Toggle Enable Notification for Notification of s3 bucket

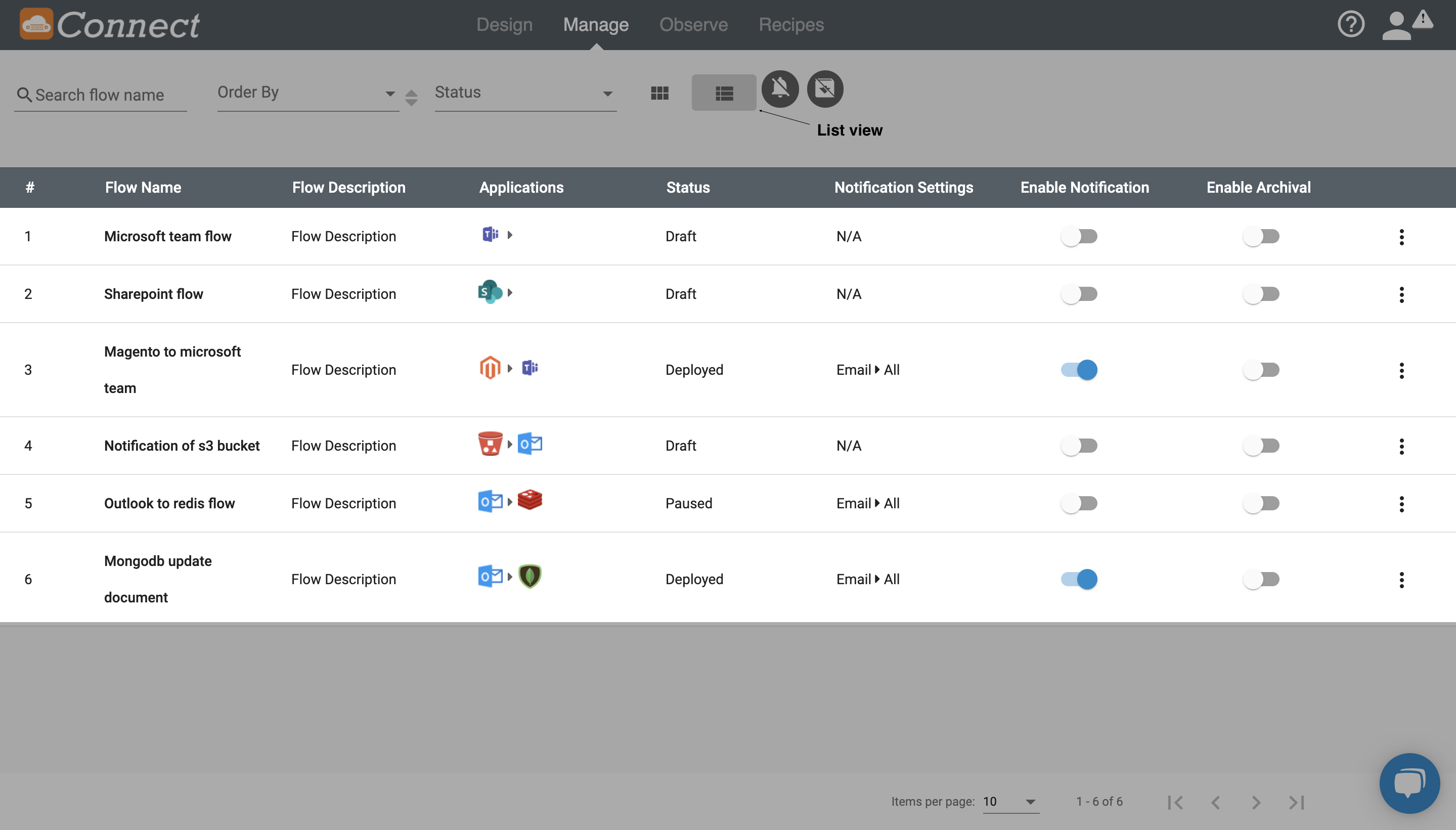coord(1079,445)
